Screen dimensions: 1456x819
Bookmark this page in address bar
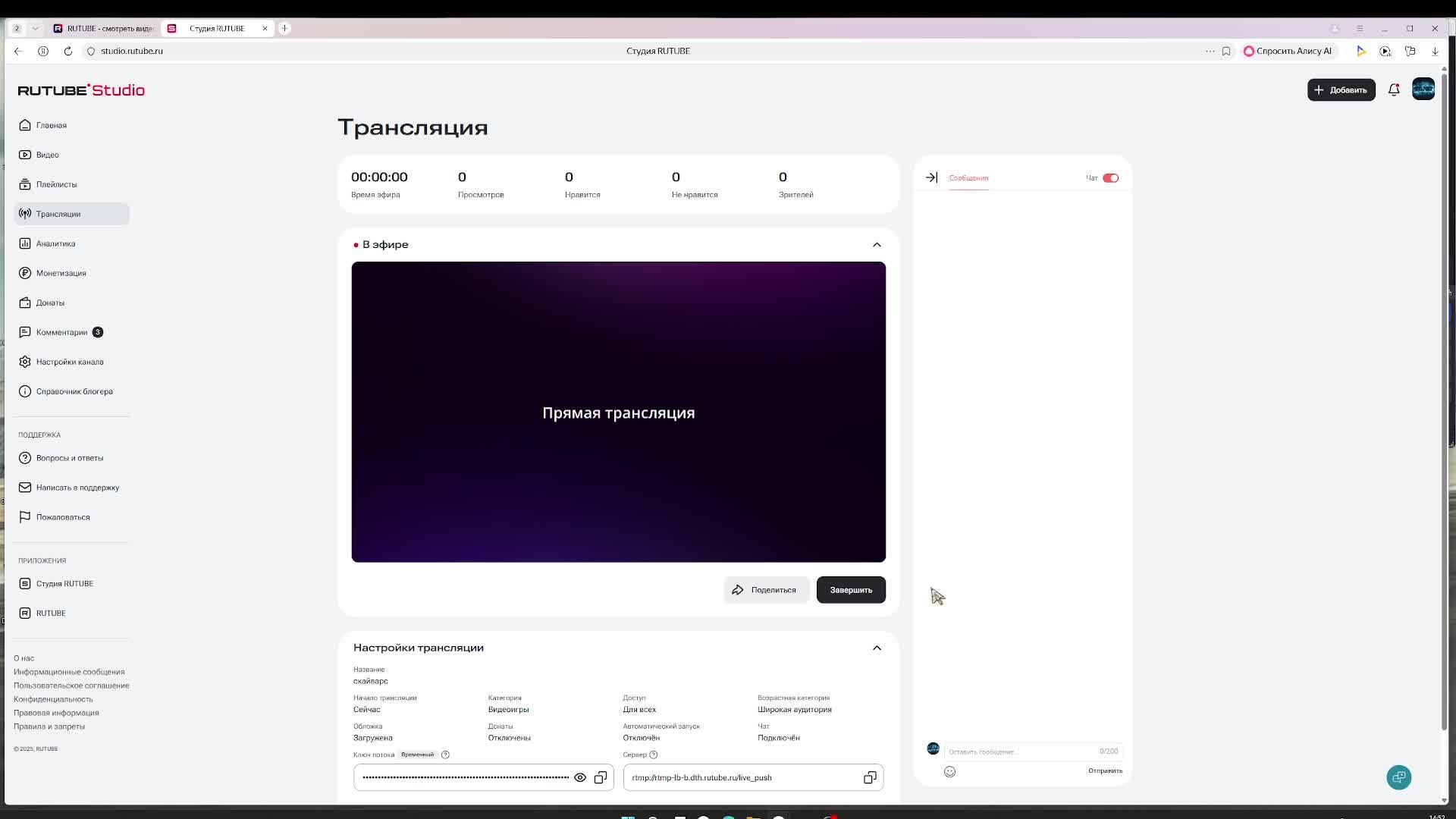[1226, 51]
